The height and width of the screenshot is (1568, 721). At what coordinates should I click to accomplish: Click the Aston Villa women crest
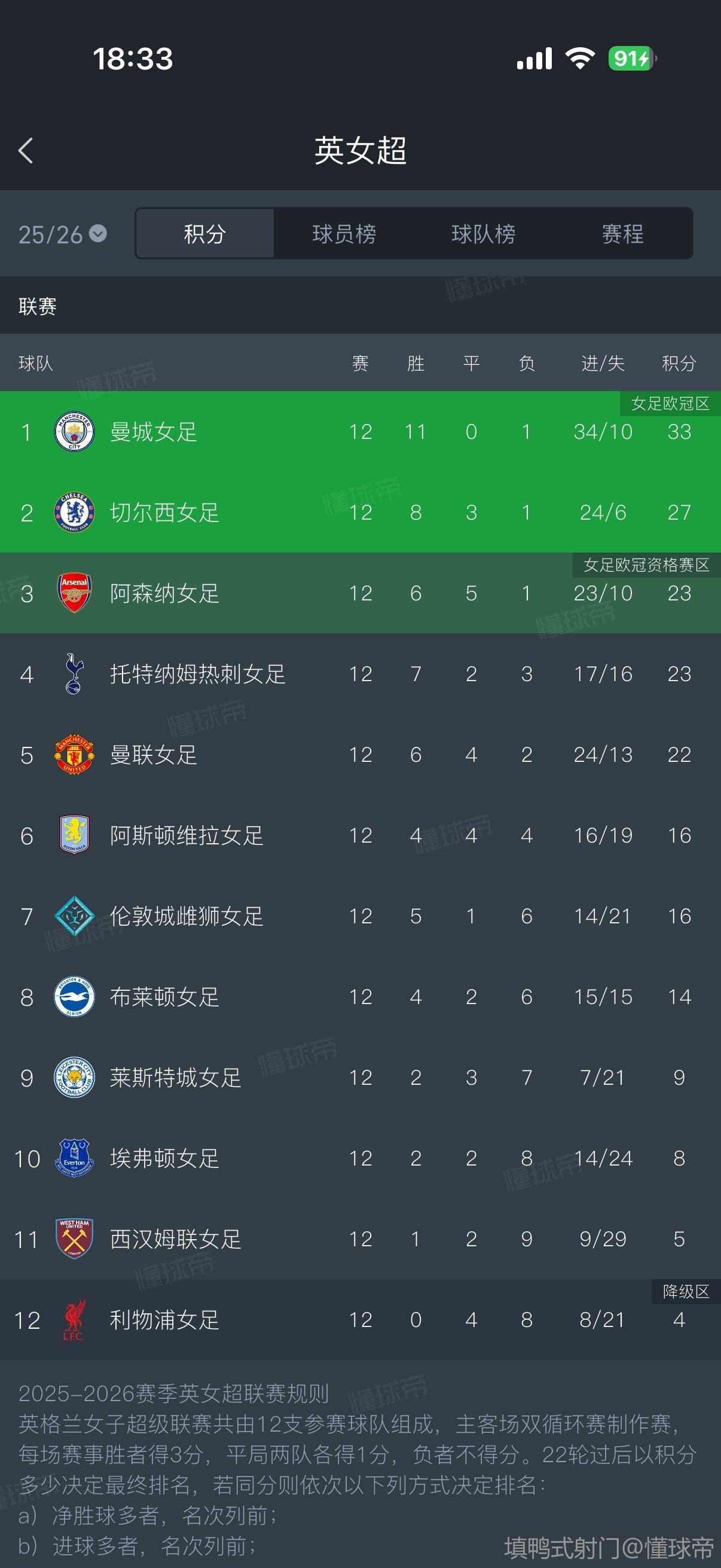(74, 835)
